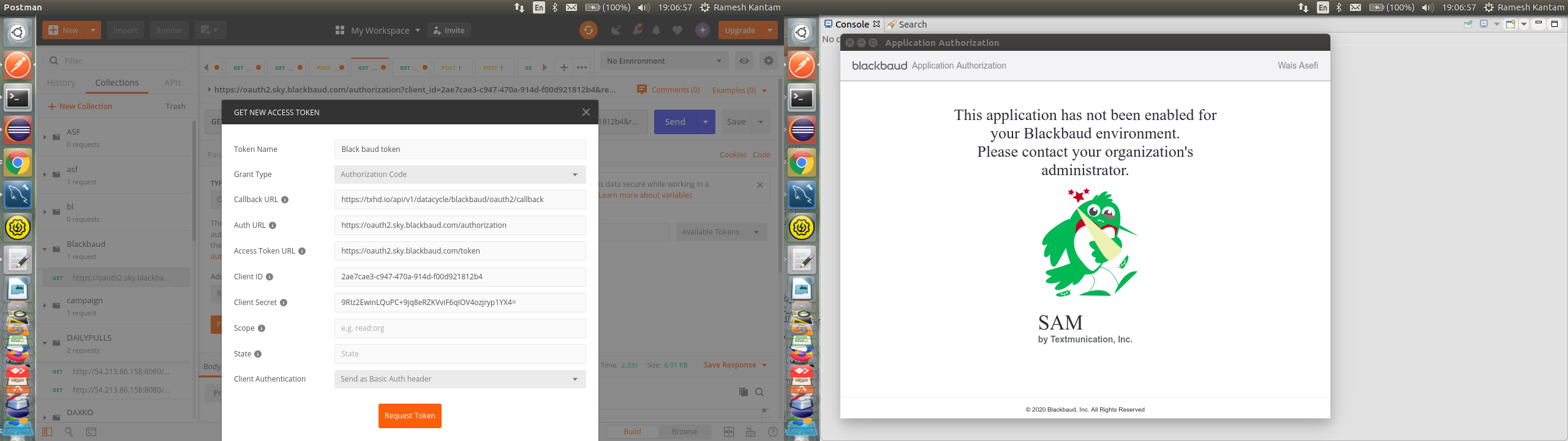The height and width of the screenshot is (441, 1568).
Task: Click the Invite button
Action: [x=449, y=30]
